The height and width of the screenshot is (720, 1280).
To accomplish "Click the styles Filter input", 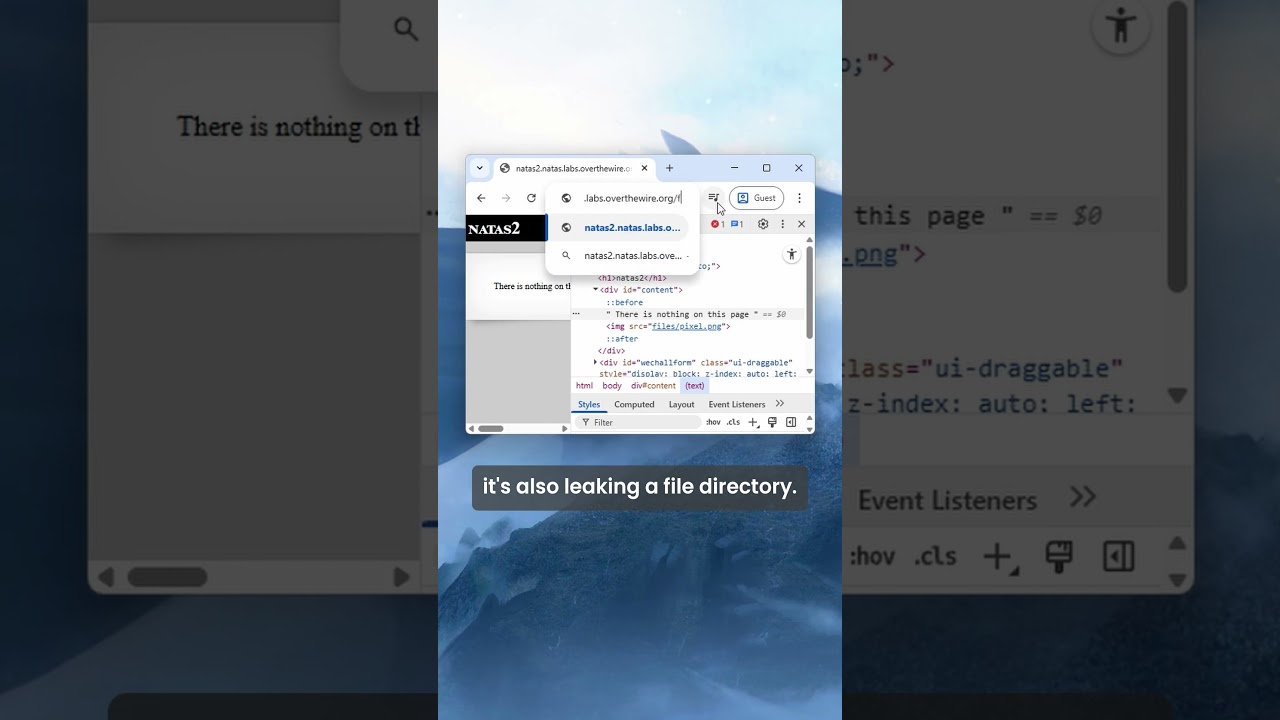I will (639, 422).
